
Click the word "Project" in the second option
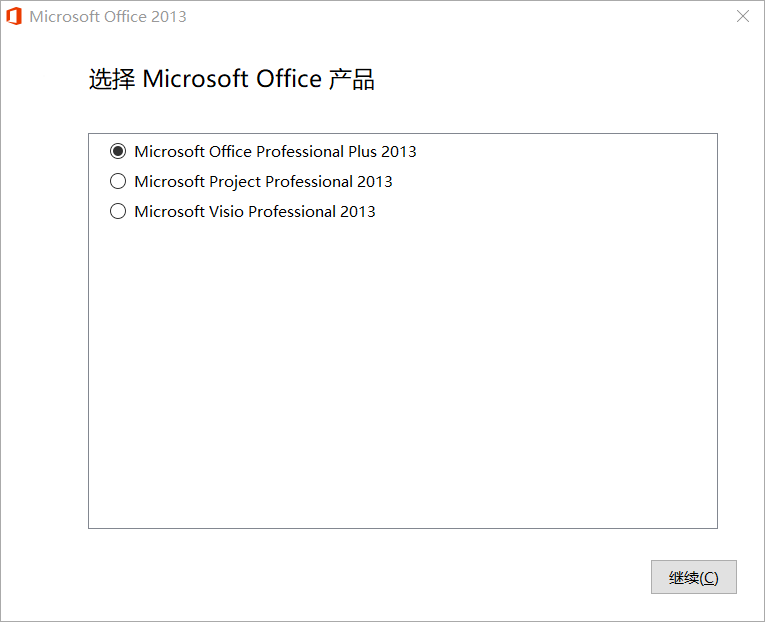pos(235,182)
